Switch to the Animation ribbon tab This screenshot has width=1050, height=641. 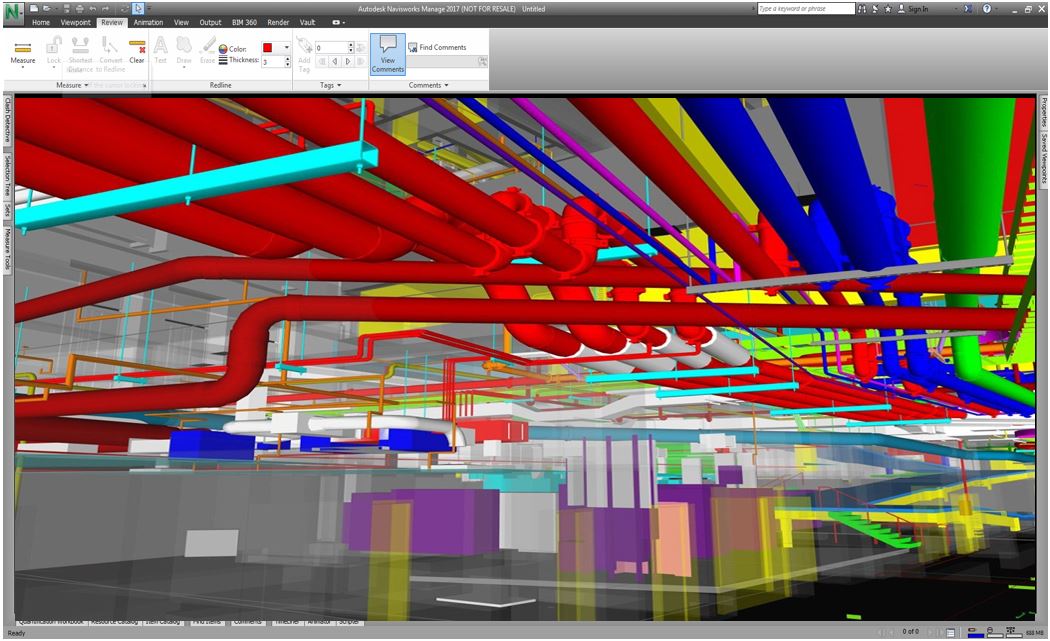pyautogui.click(x=148, y=22)
